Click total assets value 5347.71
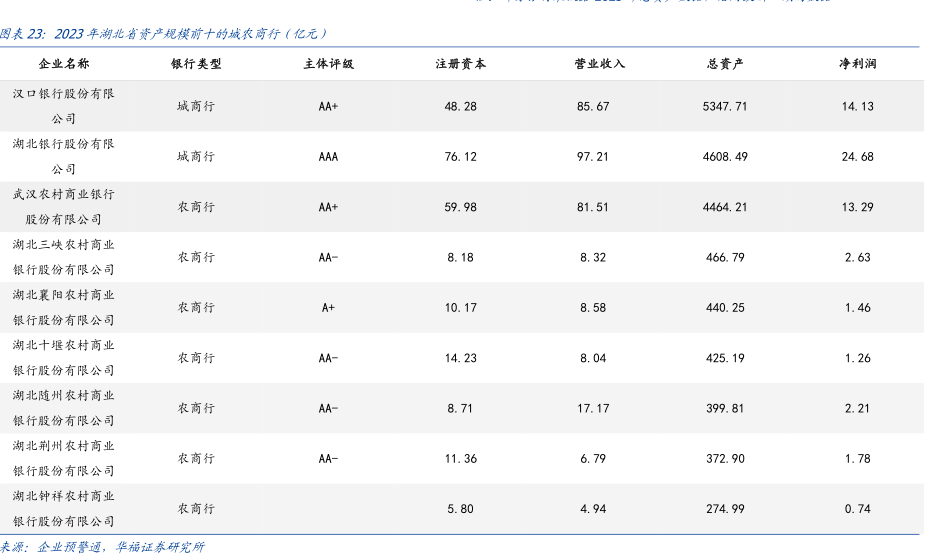This screenshot has height=554, width=926. coord(725,106)
